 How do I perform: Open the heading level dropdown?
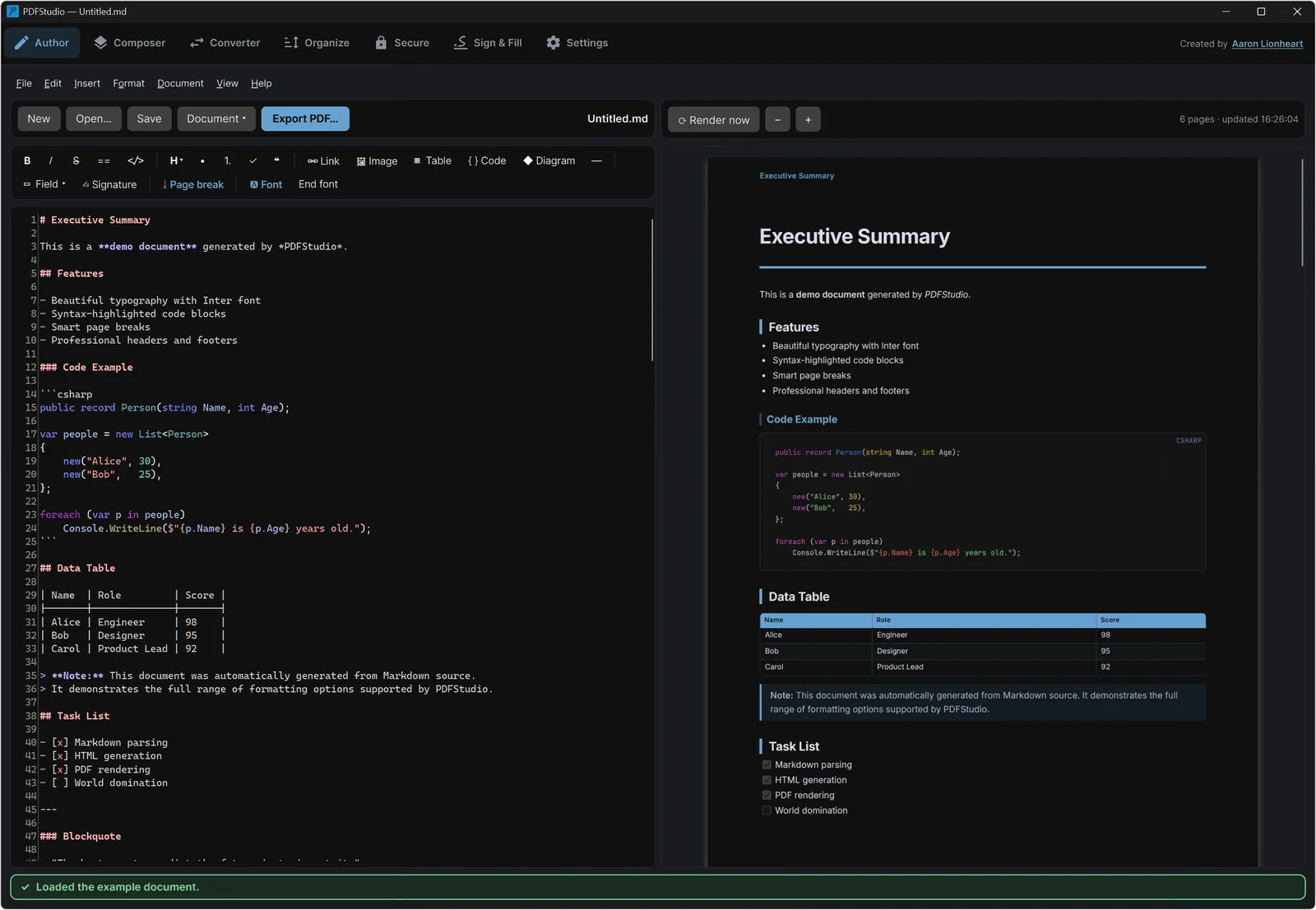point(176,161)
